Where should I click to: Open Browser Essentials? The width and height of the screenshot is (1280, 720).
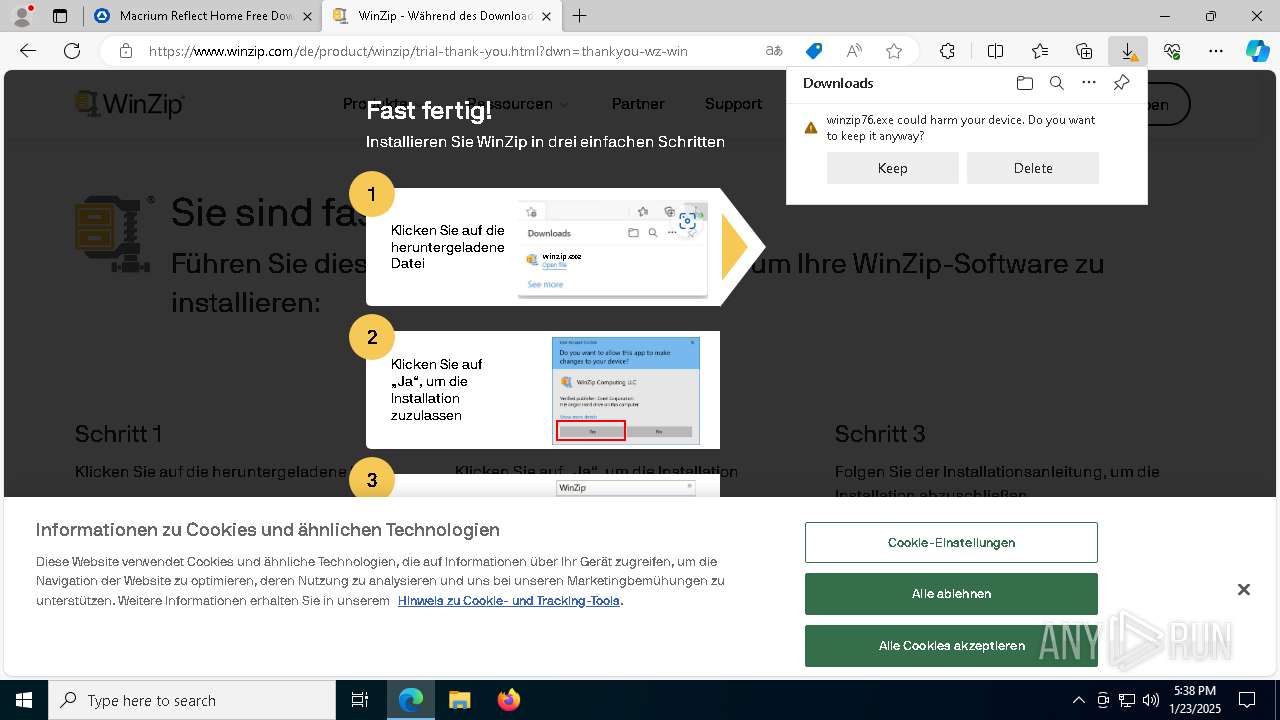(1172, 51)
